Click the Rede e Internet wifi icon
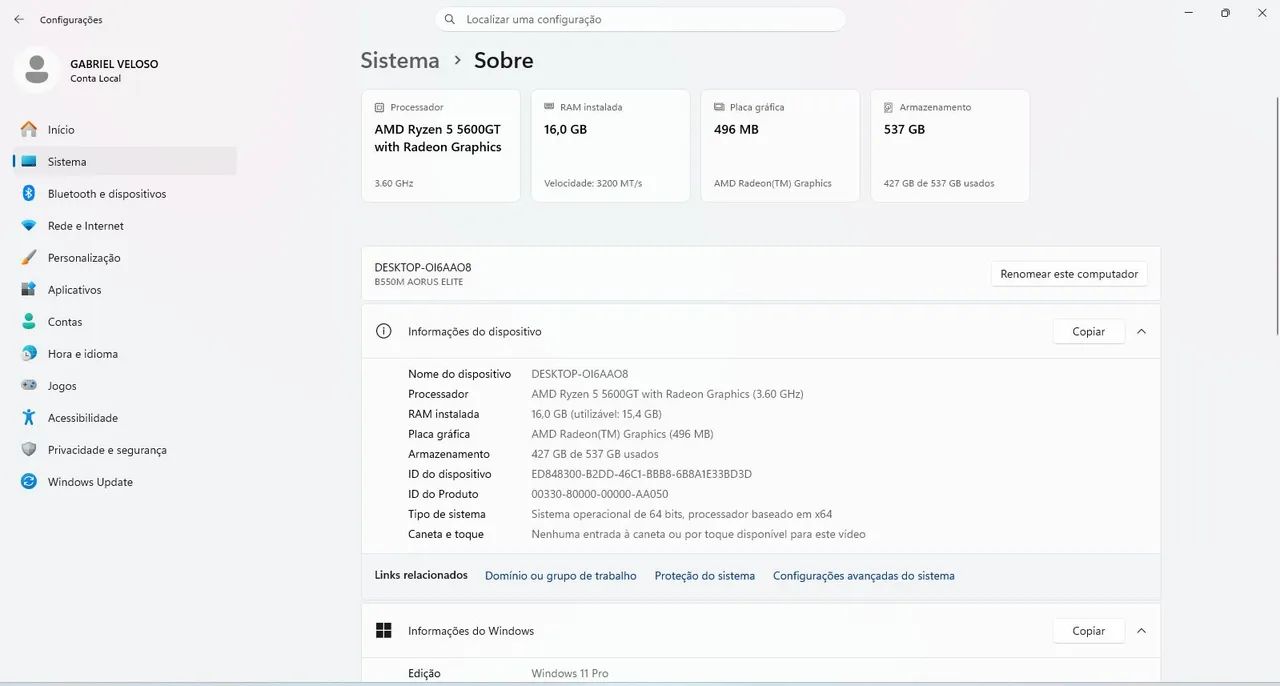The height and width of the screenshot is (686, 1280). pyautogui.click(x=29, y=225)
